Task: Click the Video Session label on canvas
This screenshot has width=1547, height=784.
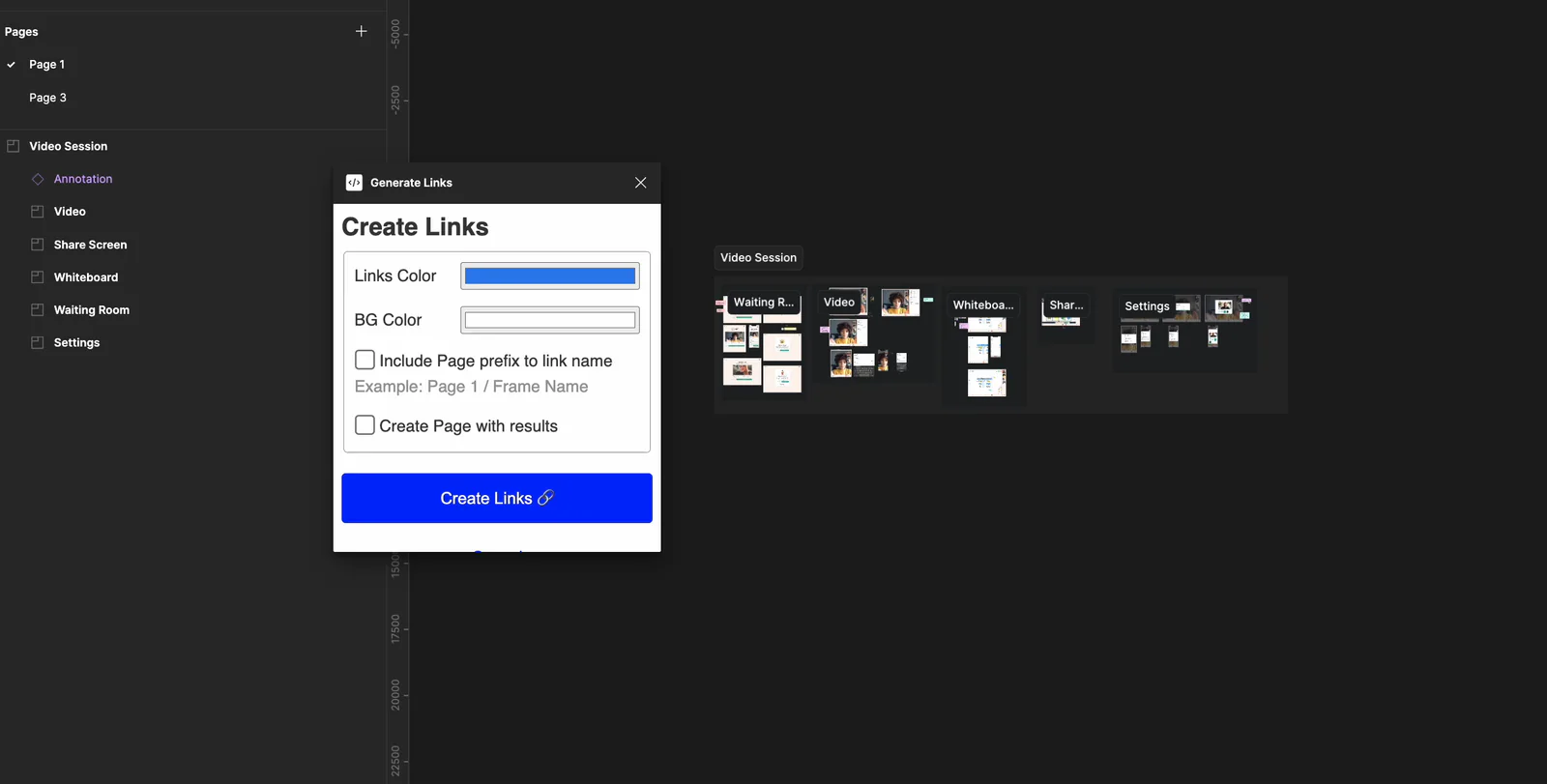Action: click(x=759, y=258)
